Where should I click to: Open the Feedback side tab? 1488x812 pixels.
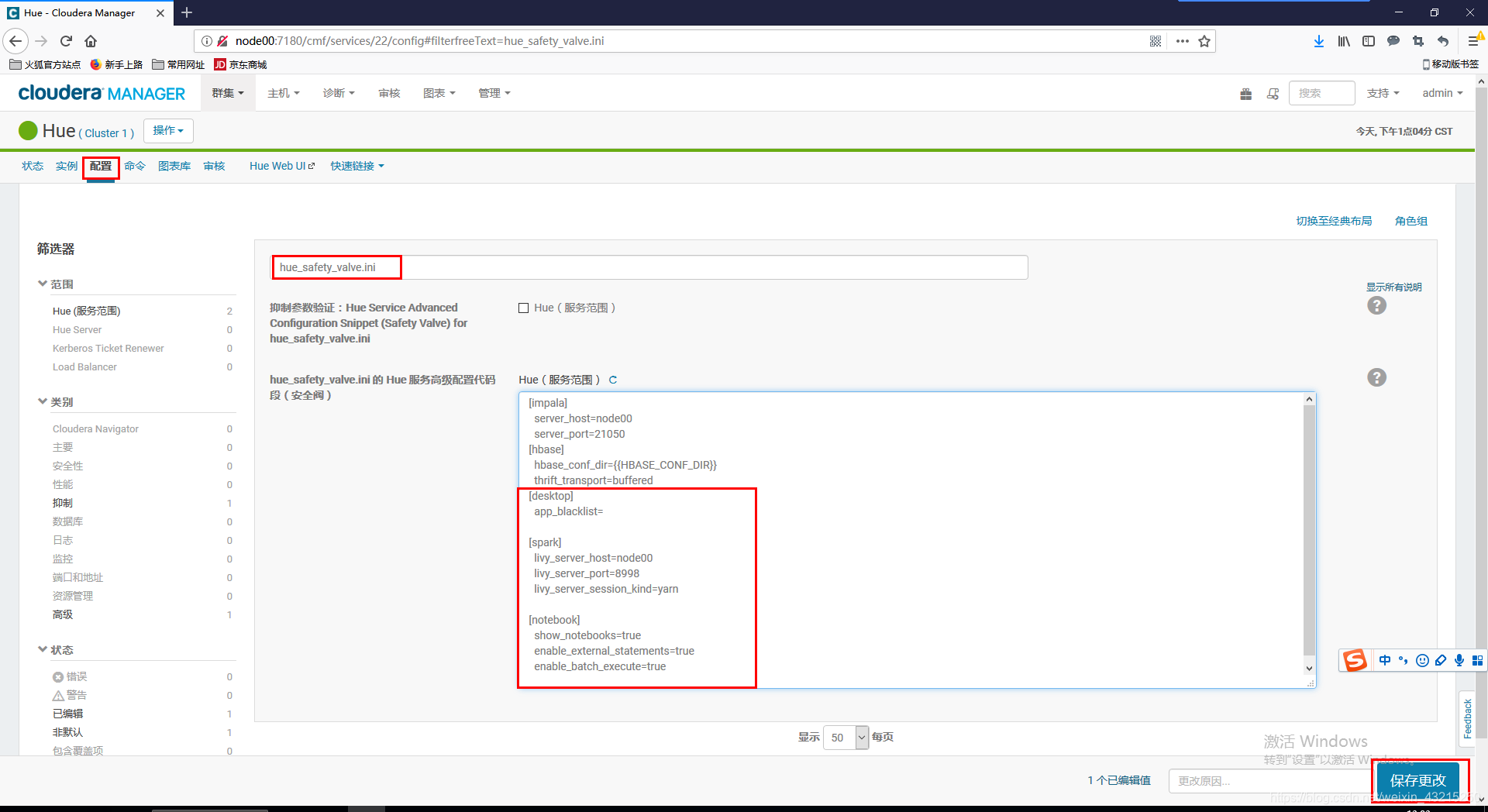point(1467,719)
